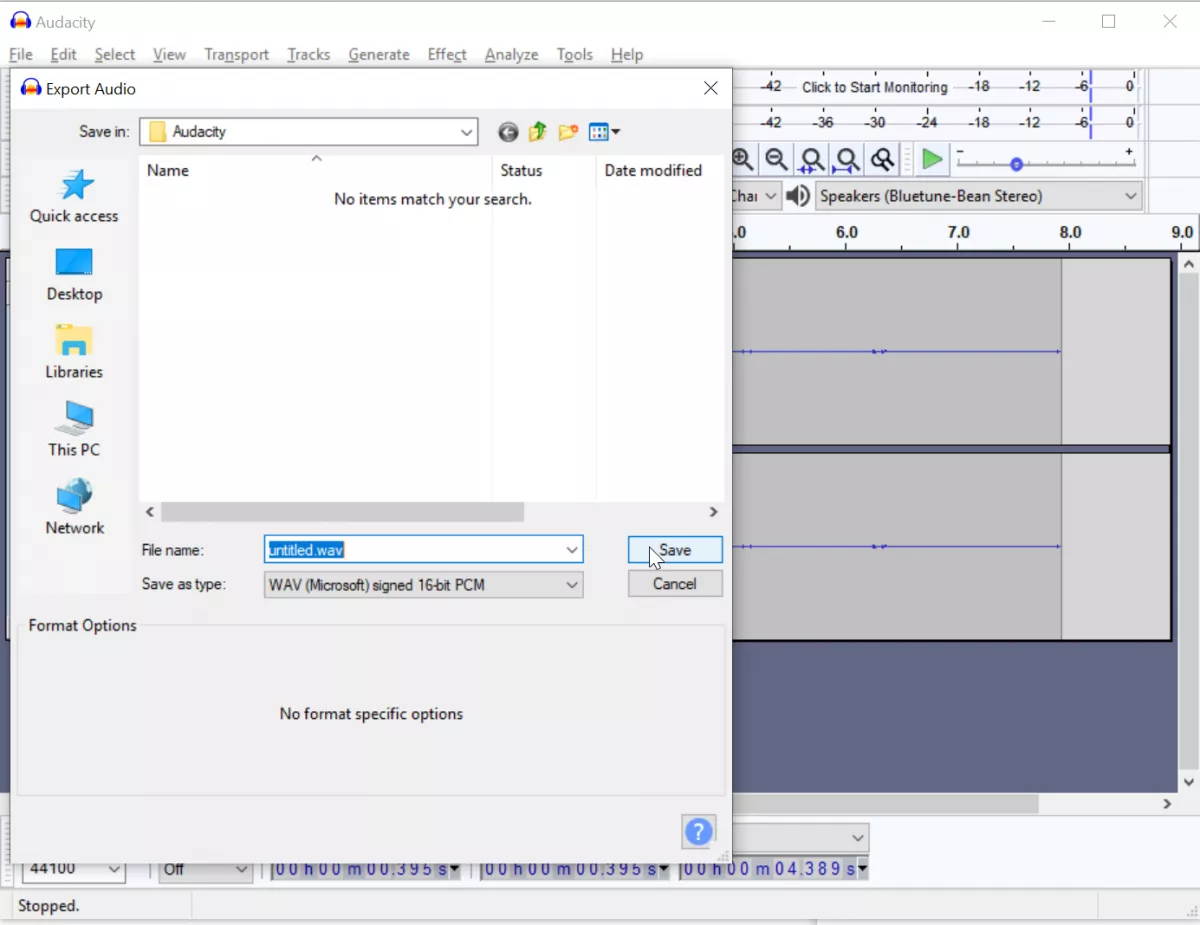Click the Audacity horizontal scrollbar thumb
Screen dimensions: 1200x925
click(886, 804)
